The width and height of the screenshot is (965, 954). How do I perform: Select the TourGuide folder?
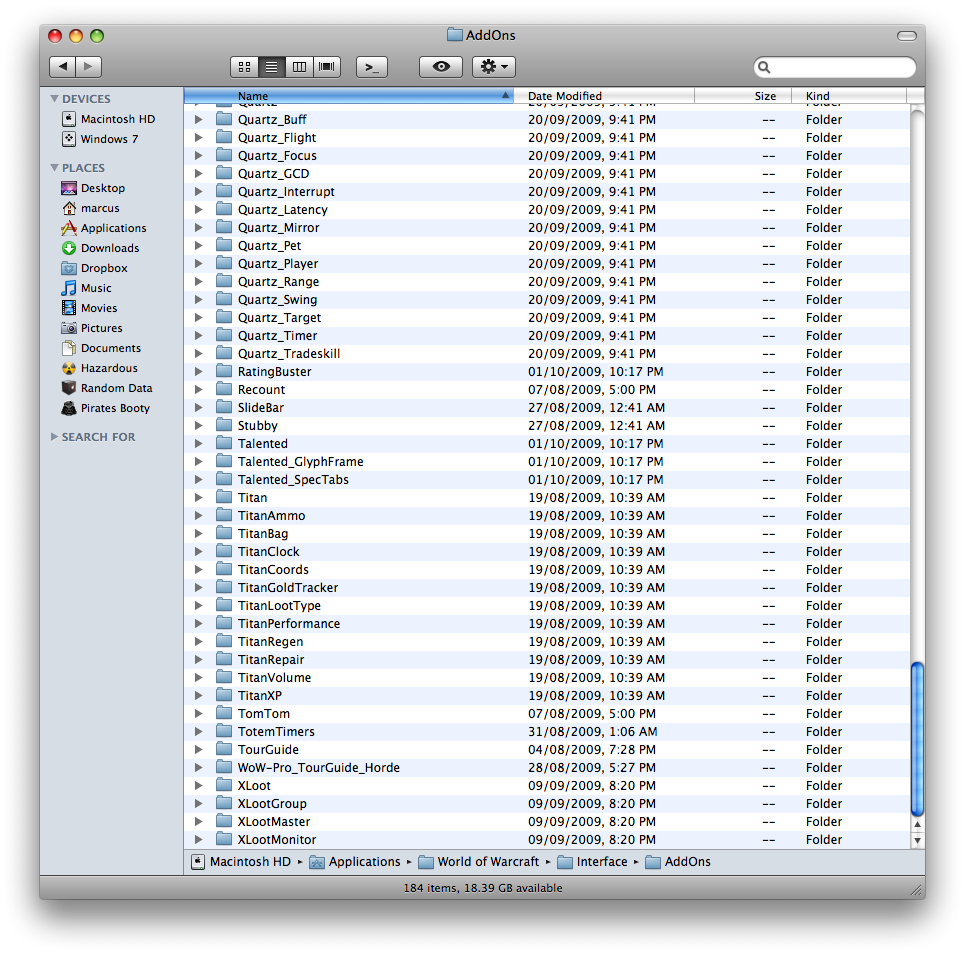pyautogui.click(x=547, y=750)
